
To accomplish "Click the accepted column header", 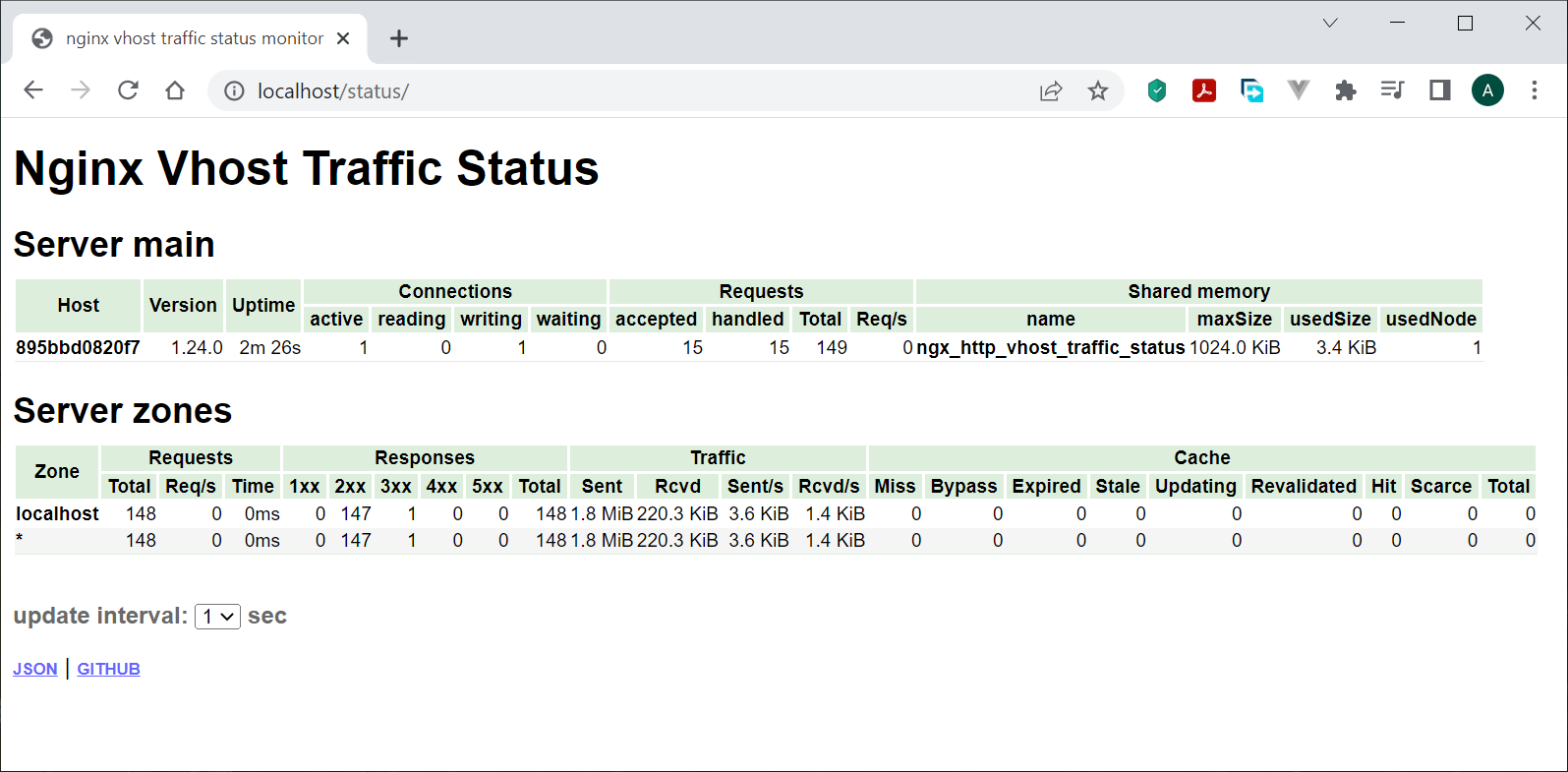I will pyautogui.click(x=656, y=319).
